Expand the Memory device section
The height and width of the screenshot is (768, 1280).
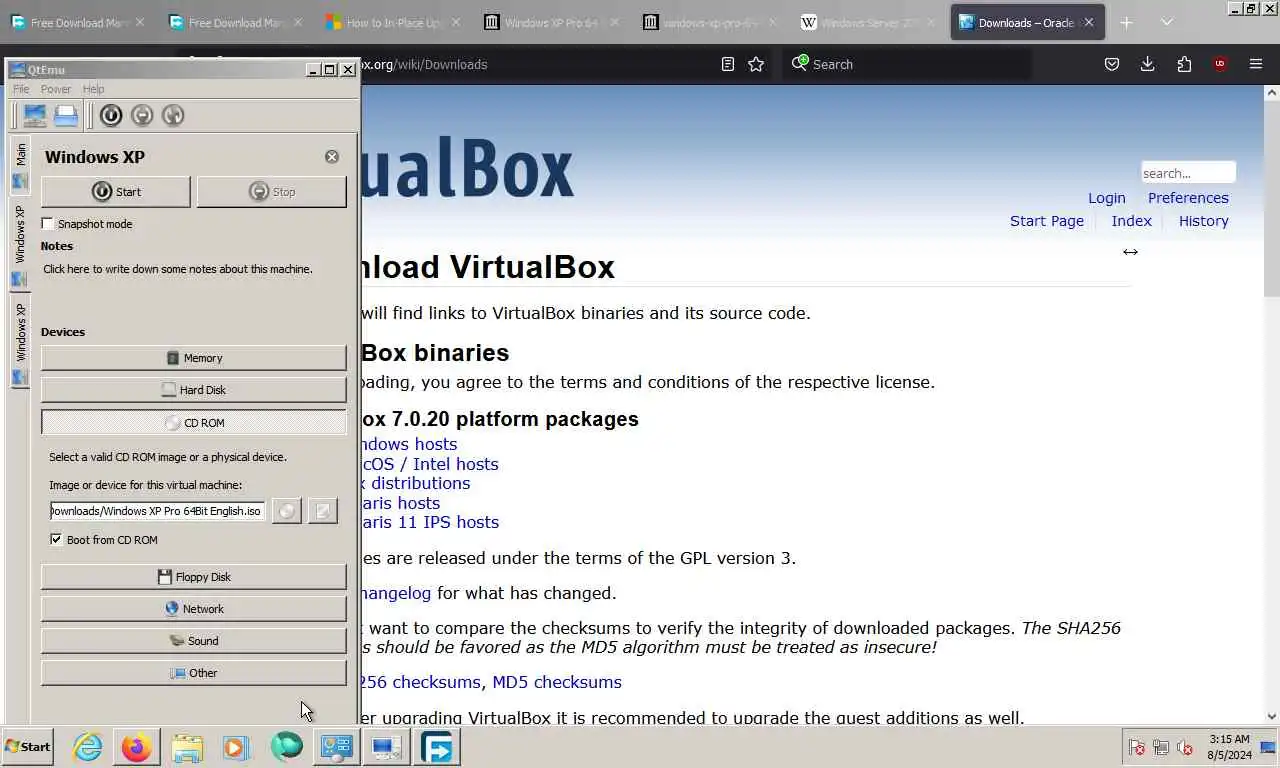point(194,358)
